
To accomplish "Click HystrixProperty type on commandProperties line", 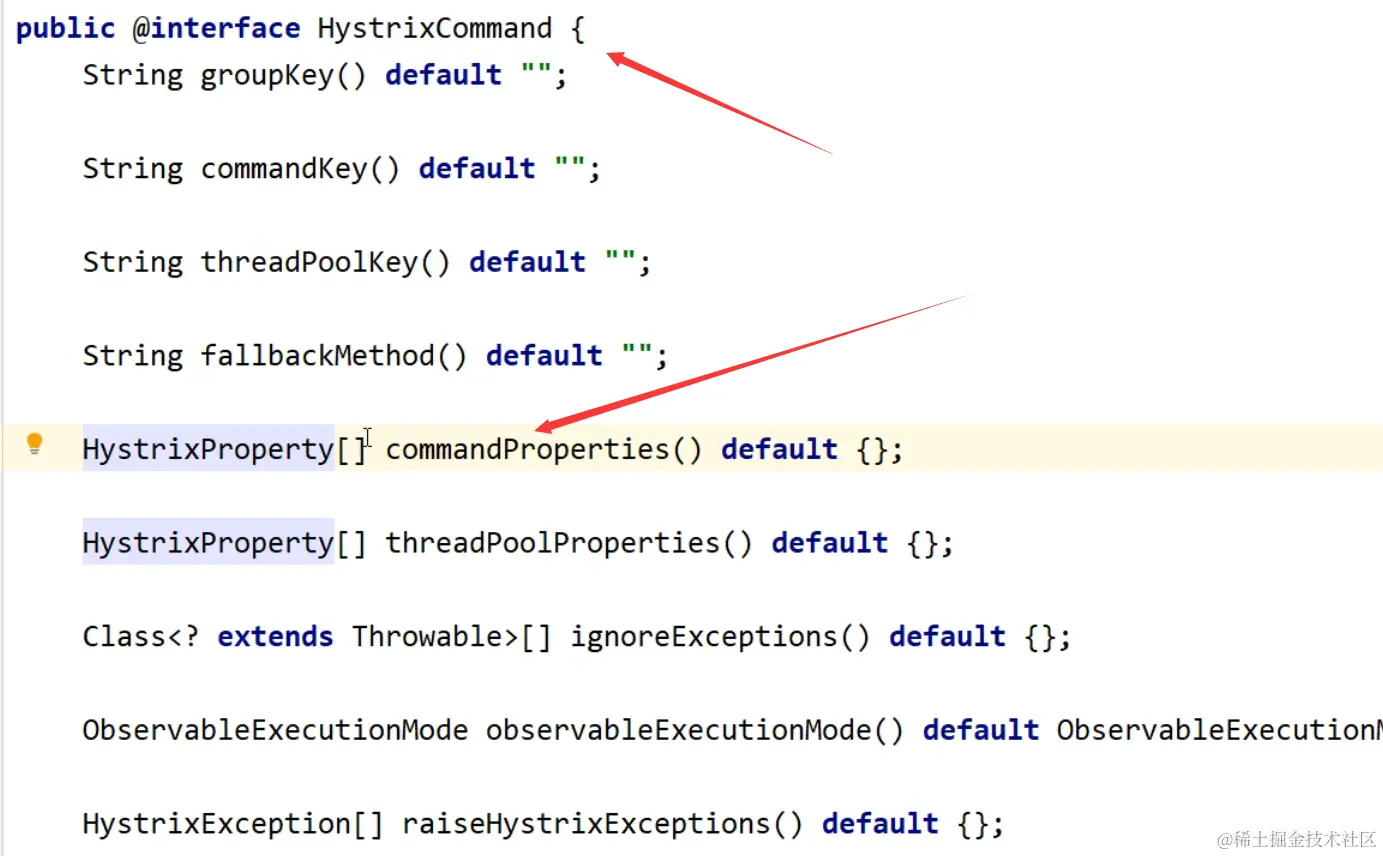I will (x=208, y=449).
